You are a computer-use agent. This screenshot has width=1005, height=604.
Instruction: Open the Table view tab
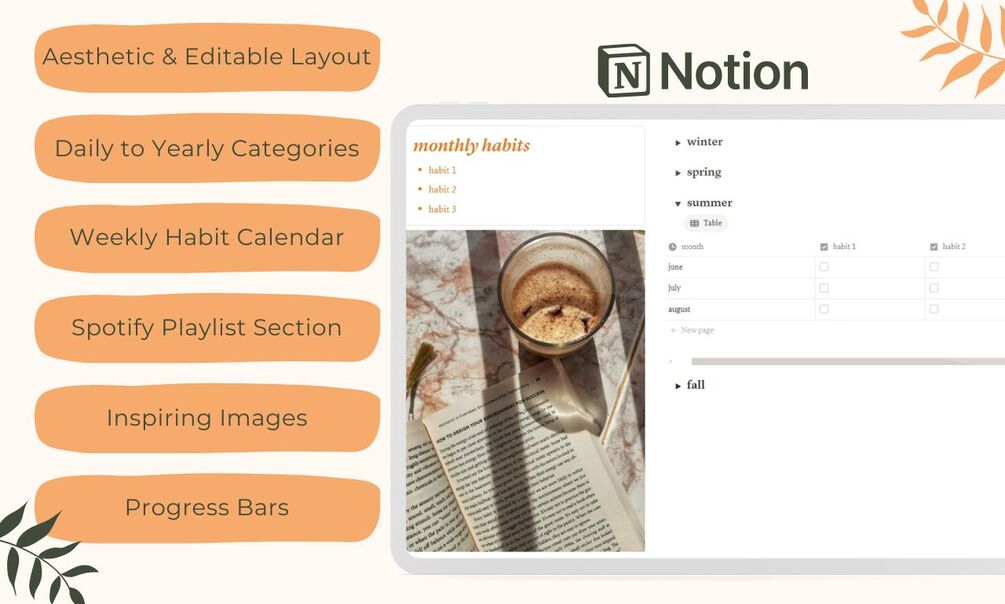[x=706, y=223]
